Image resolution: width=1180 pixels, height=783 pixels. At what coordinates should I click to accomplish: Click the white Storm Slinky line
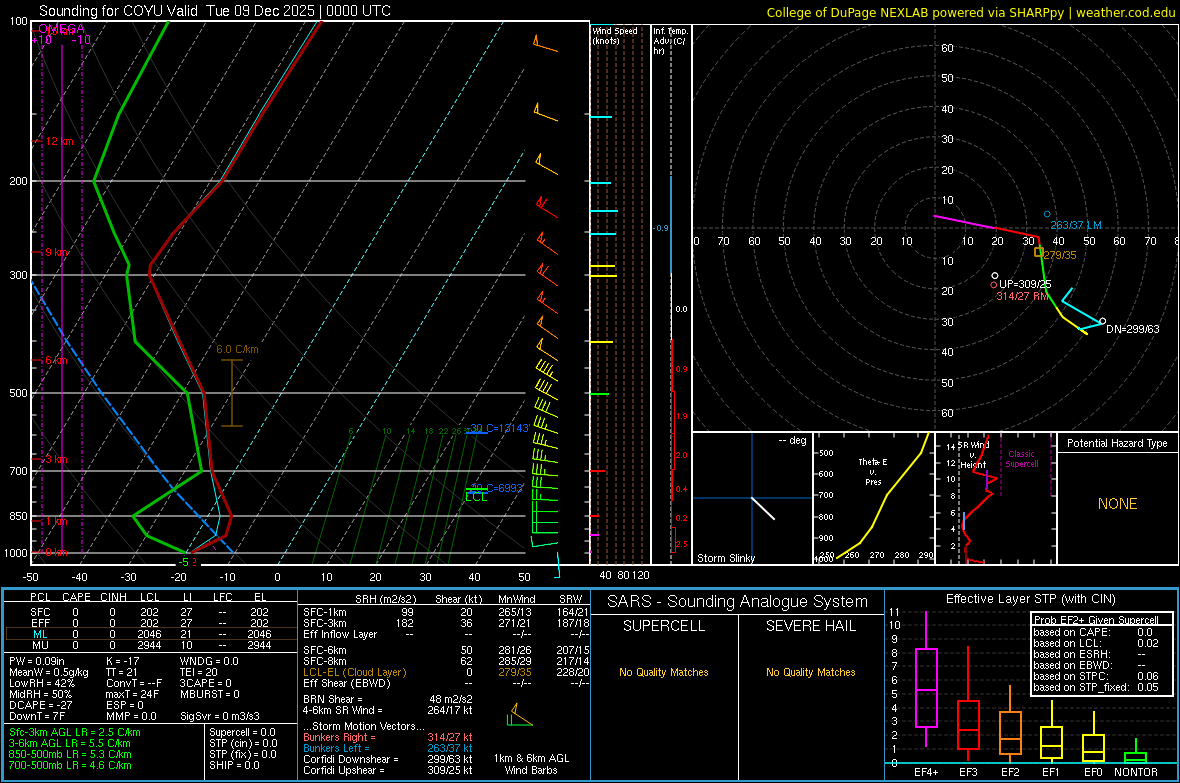click(763, 508)
